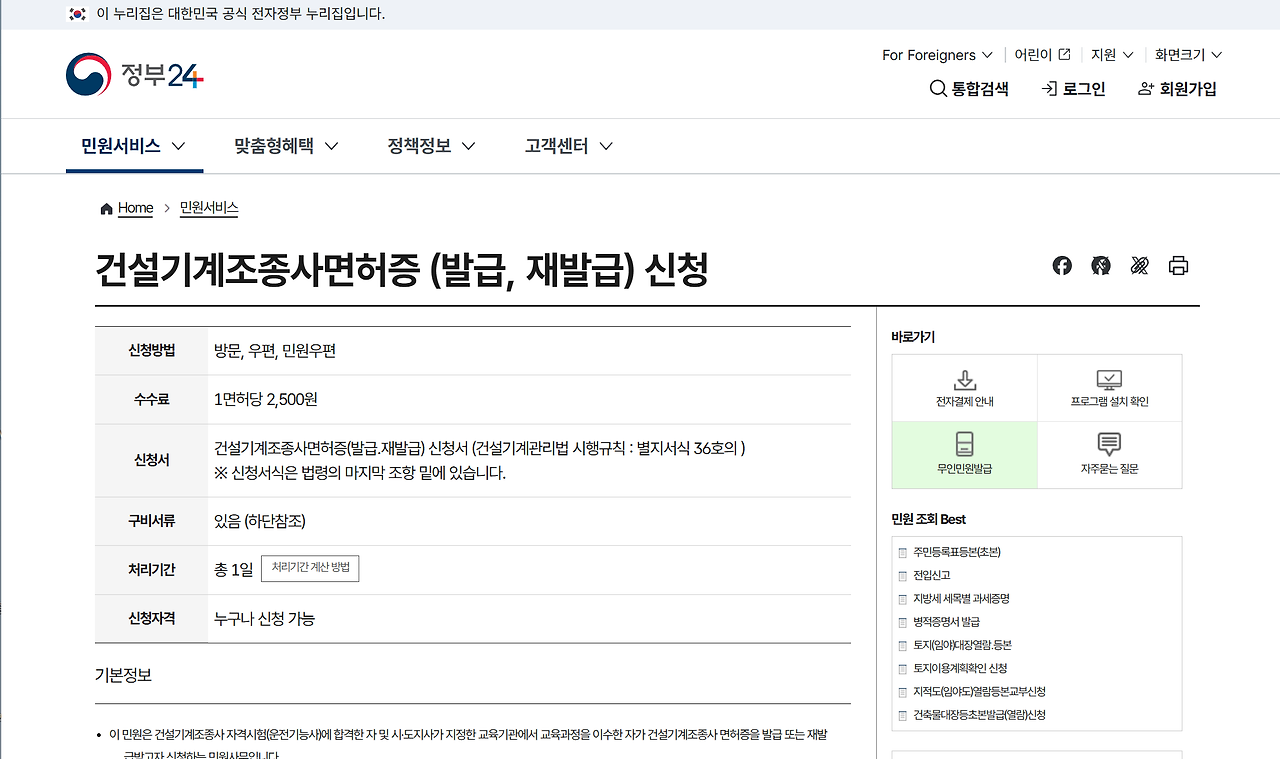
Task: Click external link icon beside 어린이
Action: [1065, 55]
